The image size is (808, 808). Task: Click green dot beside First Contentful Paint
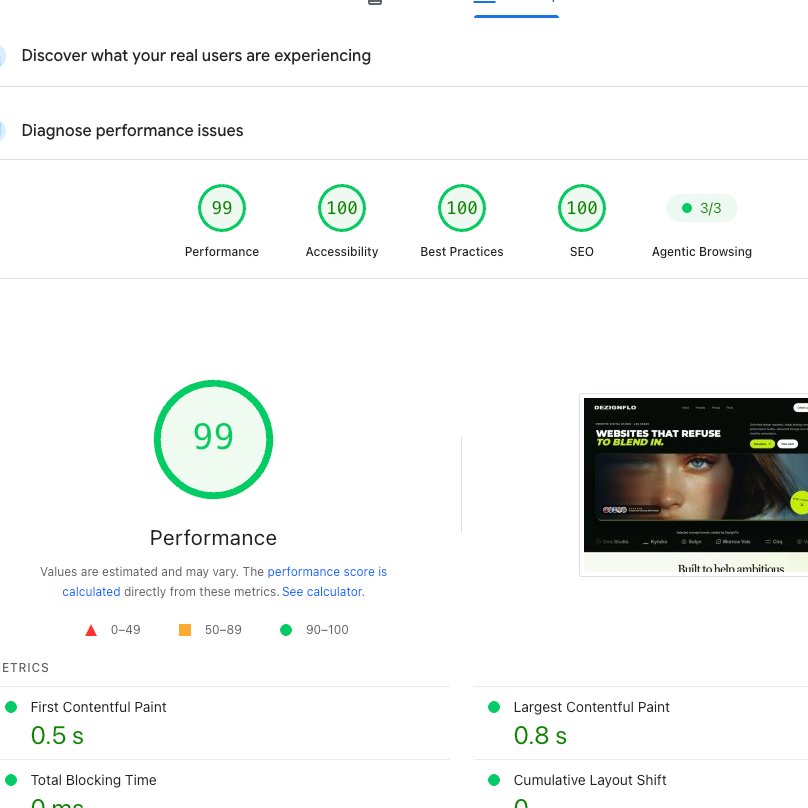coord(11,707)
